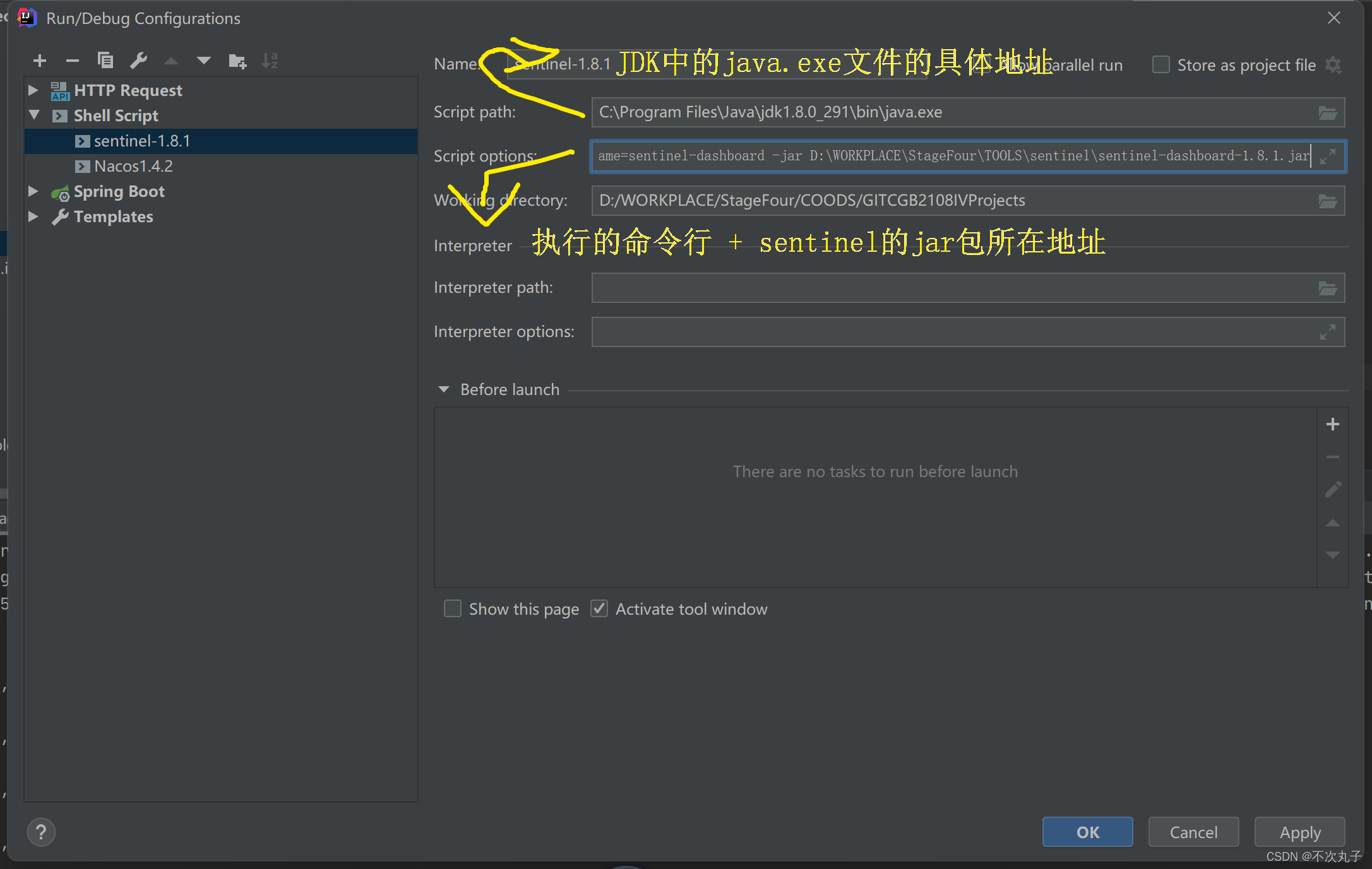Open edit configuration templates wrench icon
This screenshot has height=869, width=1372.
pos(138,61)
